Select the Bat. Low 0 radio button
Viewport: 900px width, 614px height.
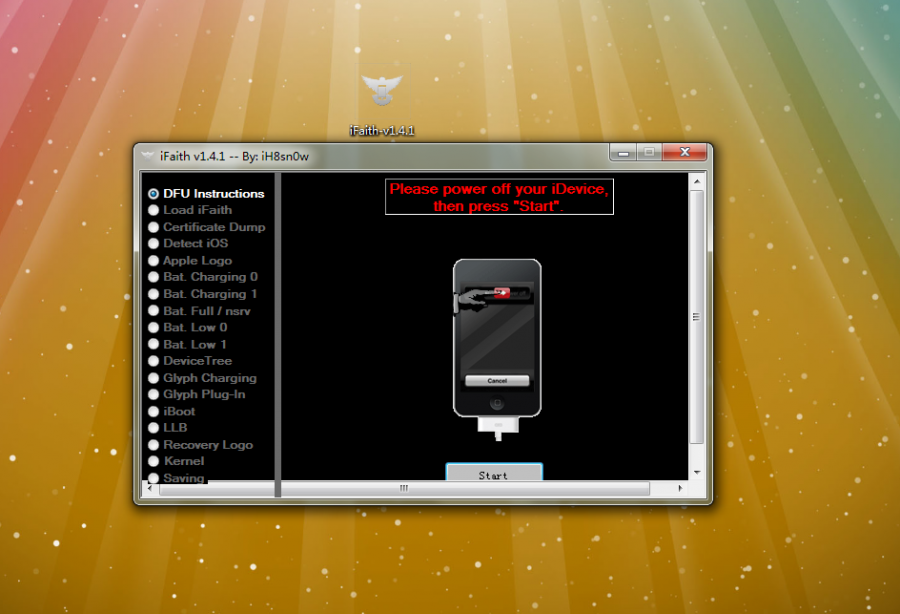(x=153, y=327)
